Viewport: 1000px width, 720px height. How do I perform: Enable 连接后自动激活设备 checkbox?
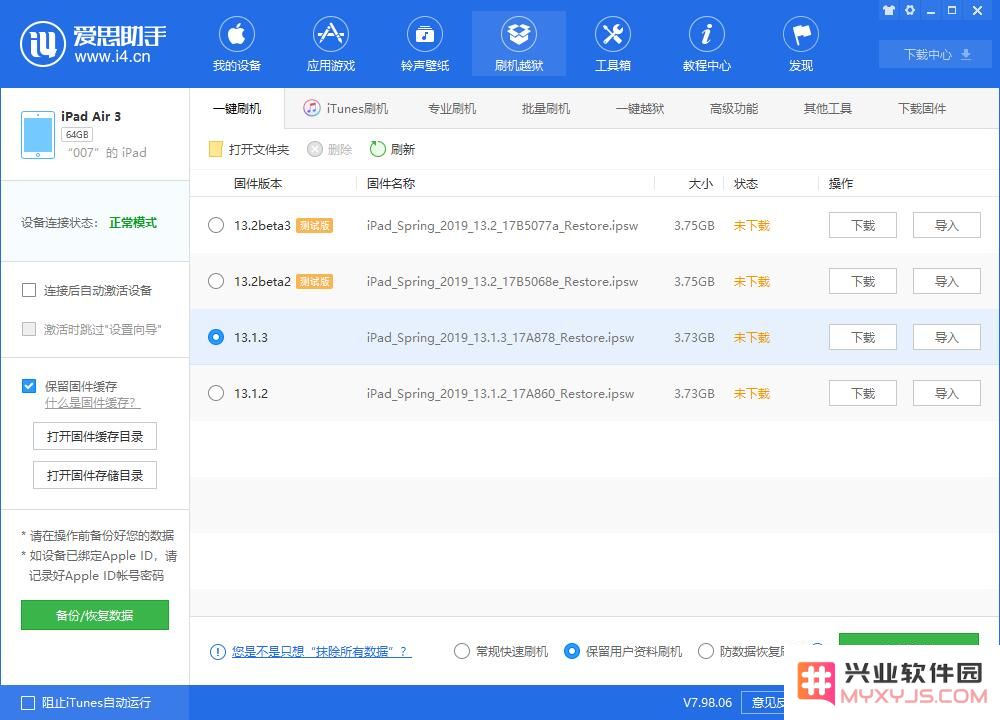[x=29, y=291]
